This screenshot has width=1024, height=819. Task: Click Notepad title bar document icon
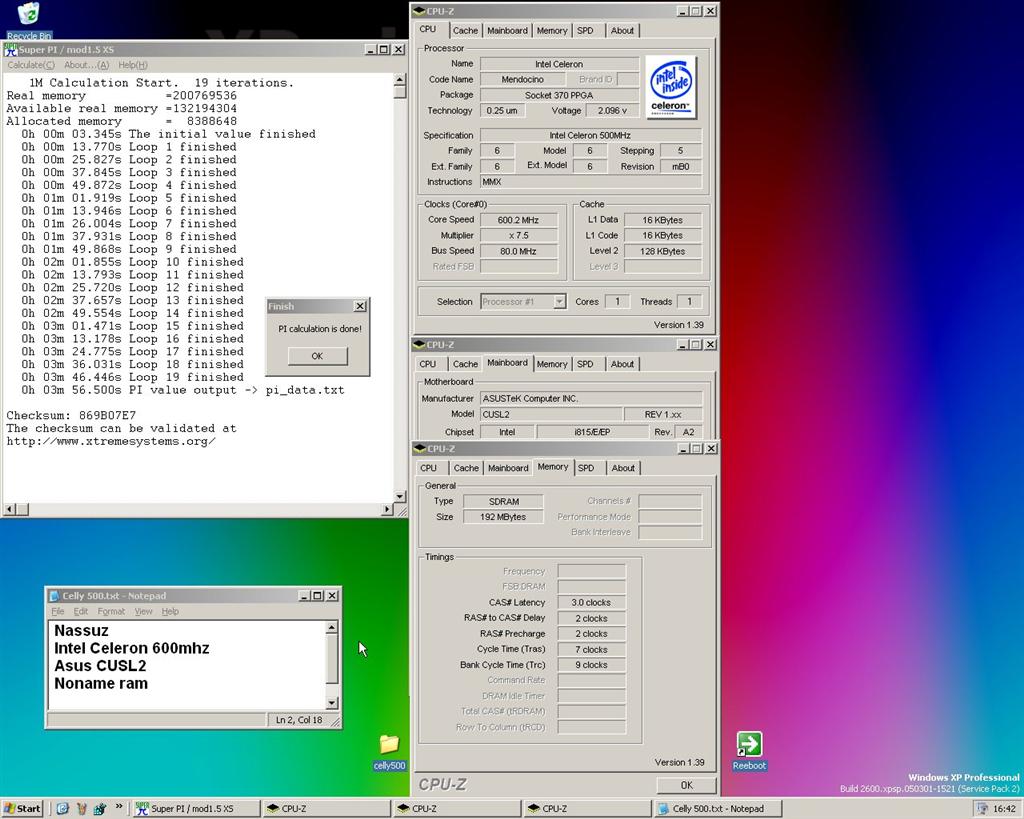pos(55,596)
